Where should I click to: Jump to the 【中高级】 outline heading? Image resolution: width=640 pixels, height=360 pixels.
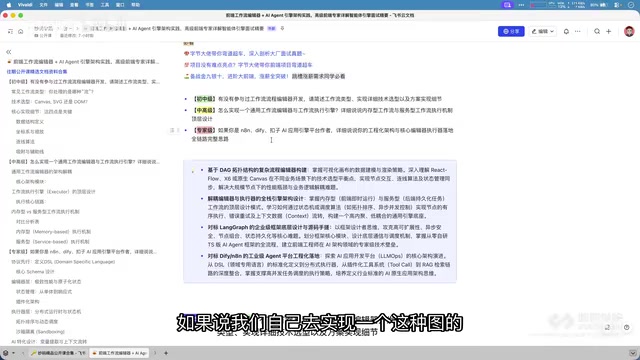[x=84, y=162]
